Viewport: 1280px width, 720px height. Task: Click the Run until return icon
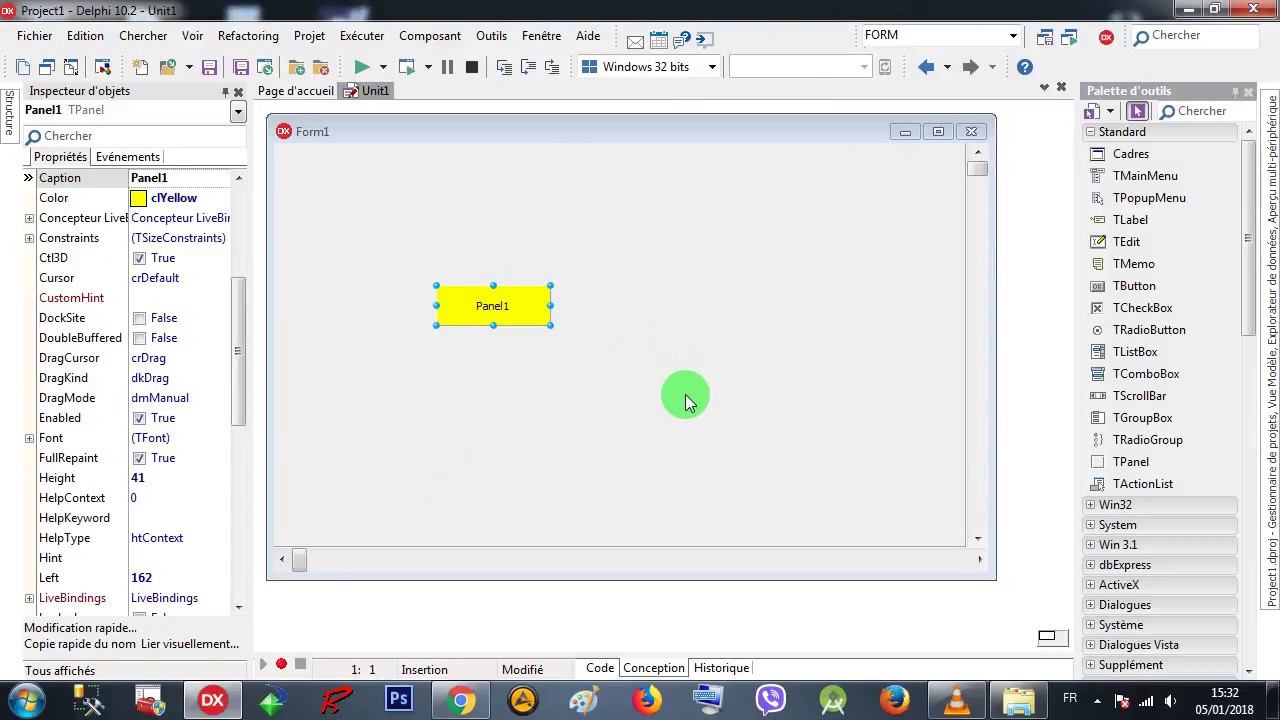pos(551,67)
